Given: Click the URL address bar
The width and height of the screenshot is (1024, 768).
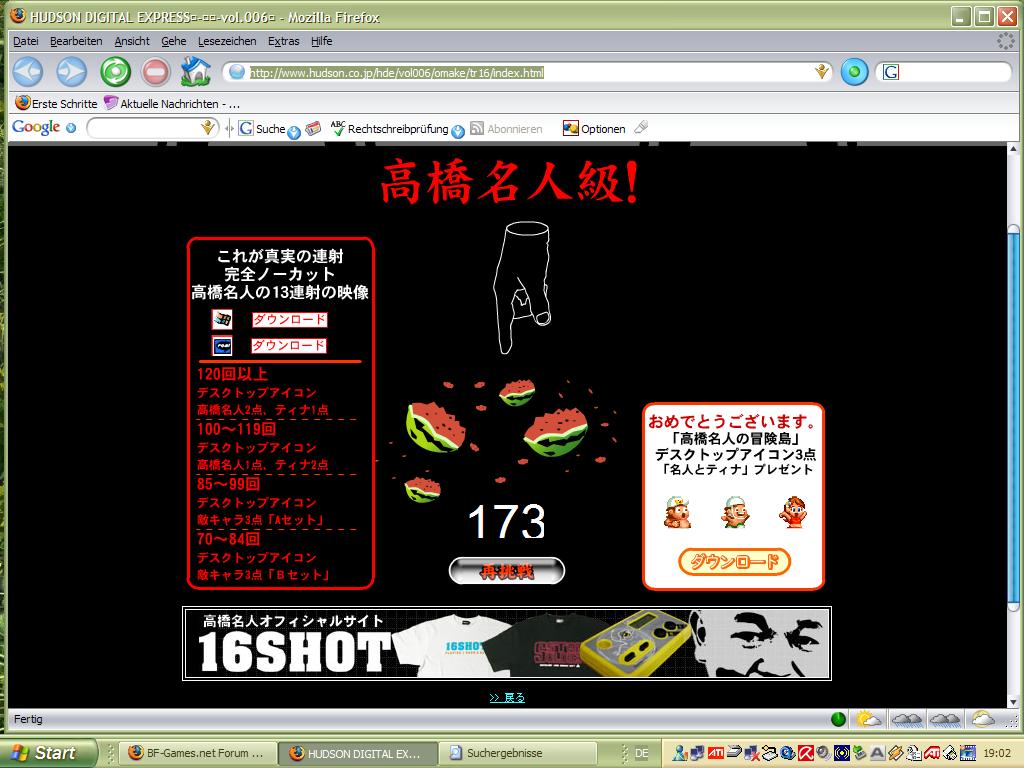Looking at the screenshot, I should tap(528, 72).
